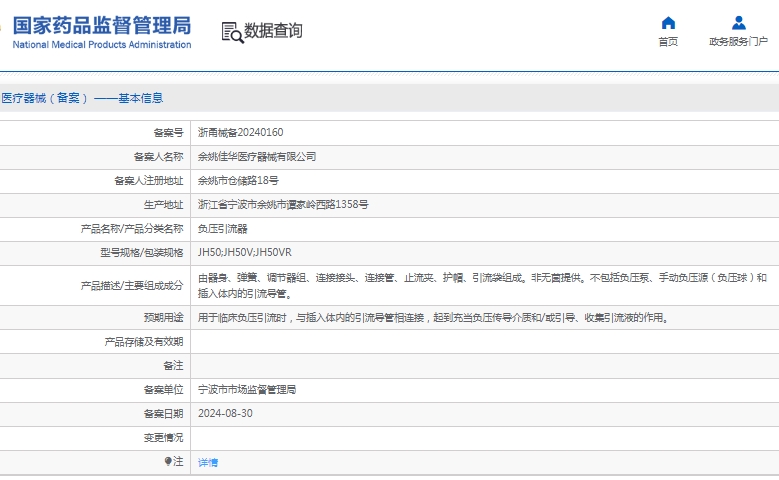Select filing date 2024-08-30
This screenshot has width=779, height=480.
(225, 413)
